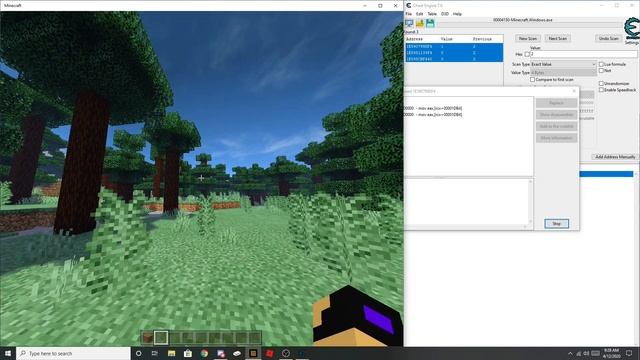Click the red Roblox taskbar icon
Screen dimensions: 640x360
tap(269, 353)
